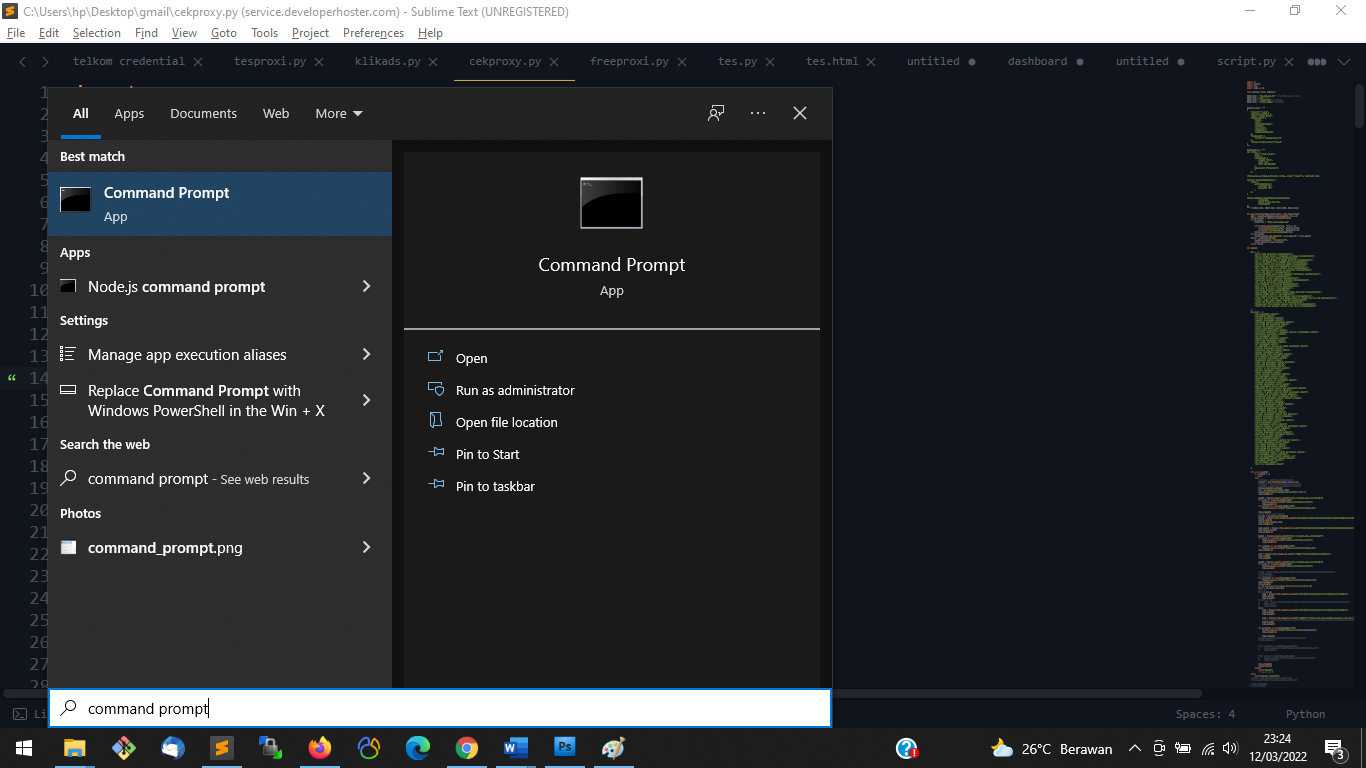This screenshot has height=768, width=1366.
Task: Open the Goto menu in Sublime Text
Action: coord(224,32)
